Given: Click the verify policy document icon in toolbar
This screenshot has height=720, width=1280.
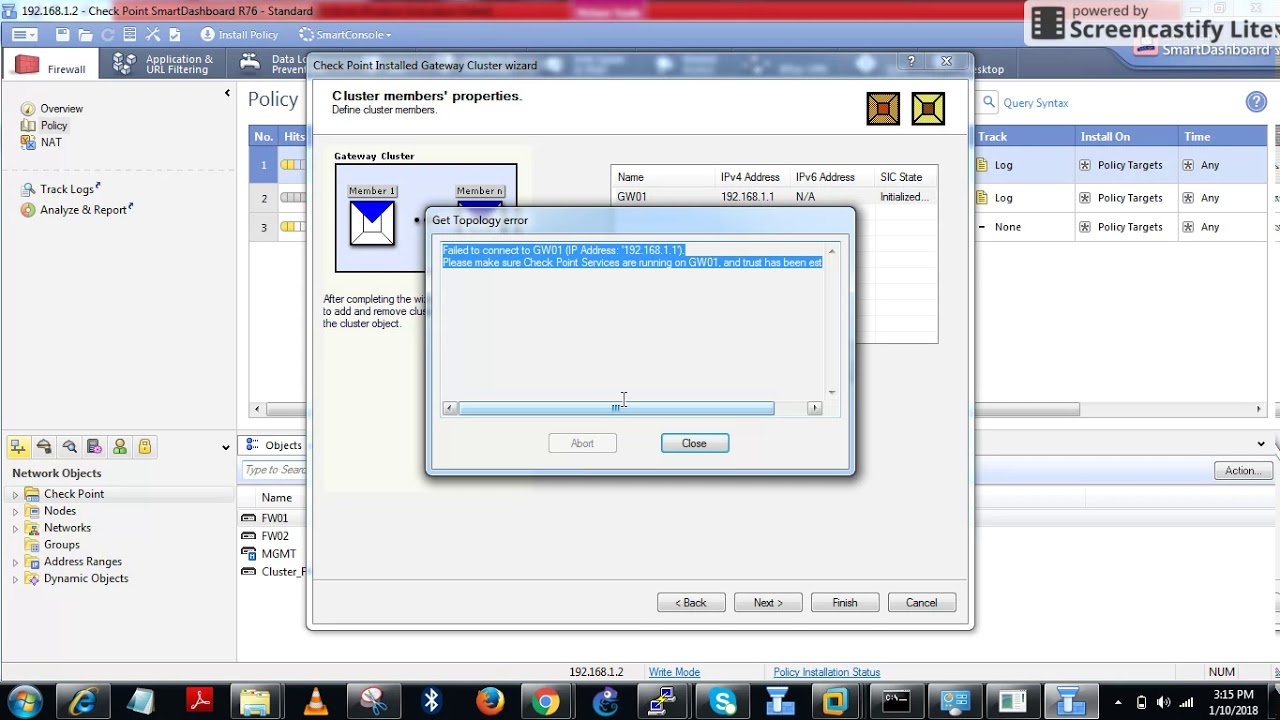Looking at the screenshot, I should tap(175, 35).
